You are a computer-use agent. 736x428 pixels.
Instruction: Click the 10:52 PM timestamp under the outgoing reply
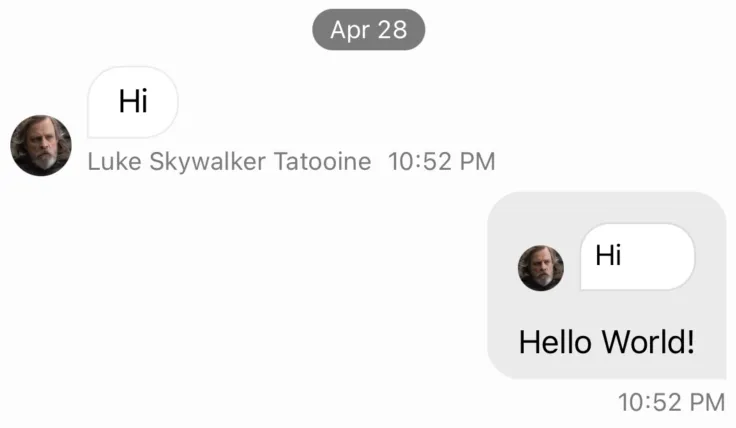click(671, 402)
